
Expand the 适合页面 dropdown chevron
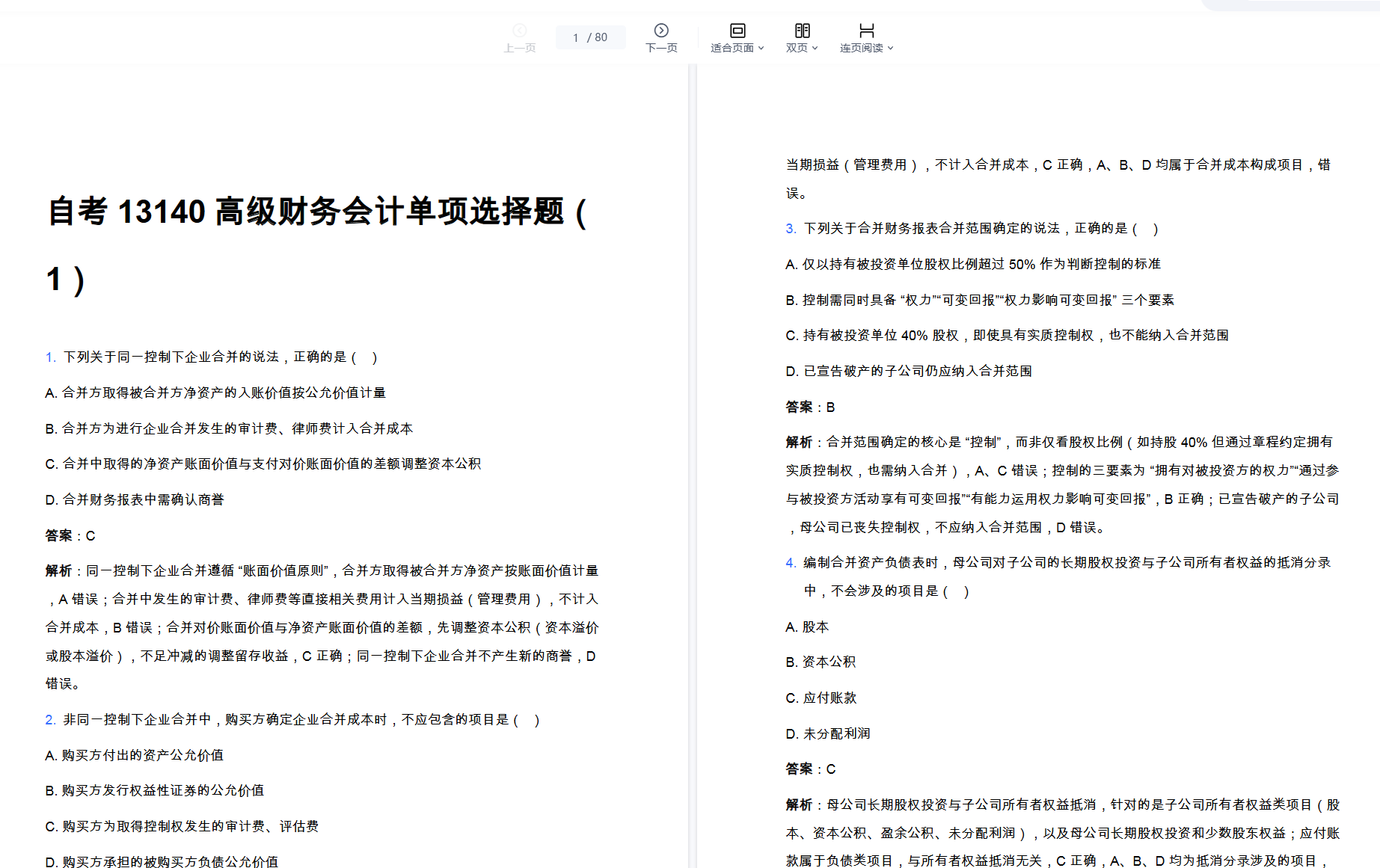click(761, 49)
